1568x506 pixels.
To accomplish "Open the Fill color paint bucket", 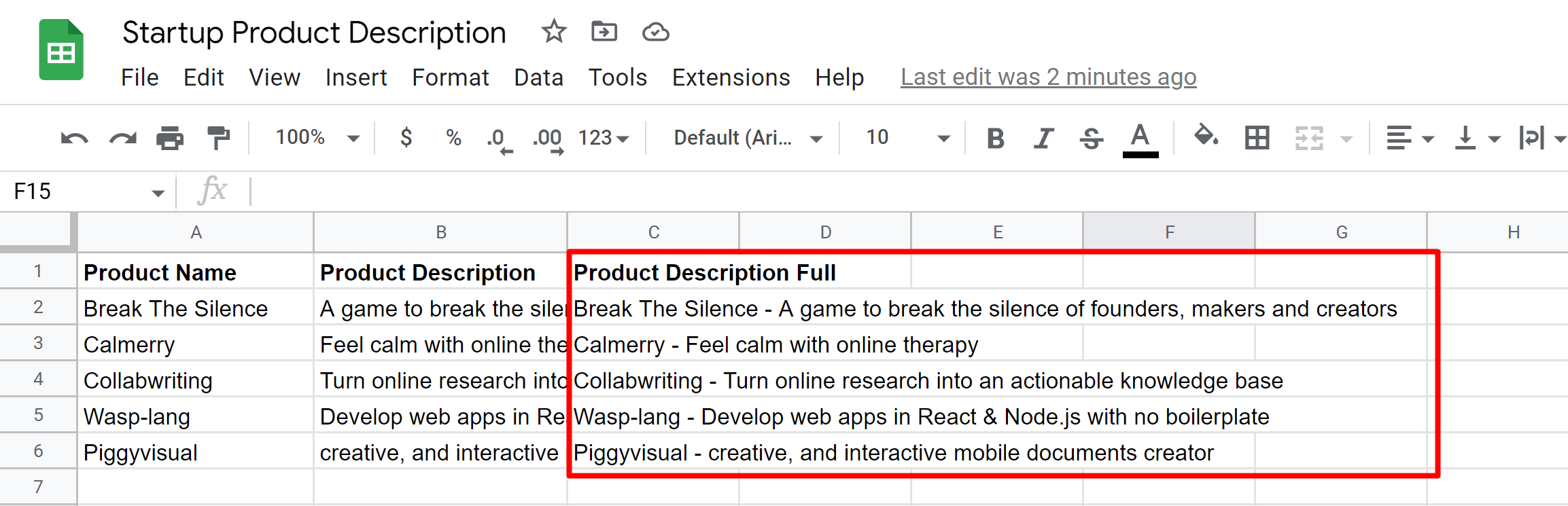I will point(1205,137).
